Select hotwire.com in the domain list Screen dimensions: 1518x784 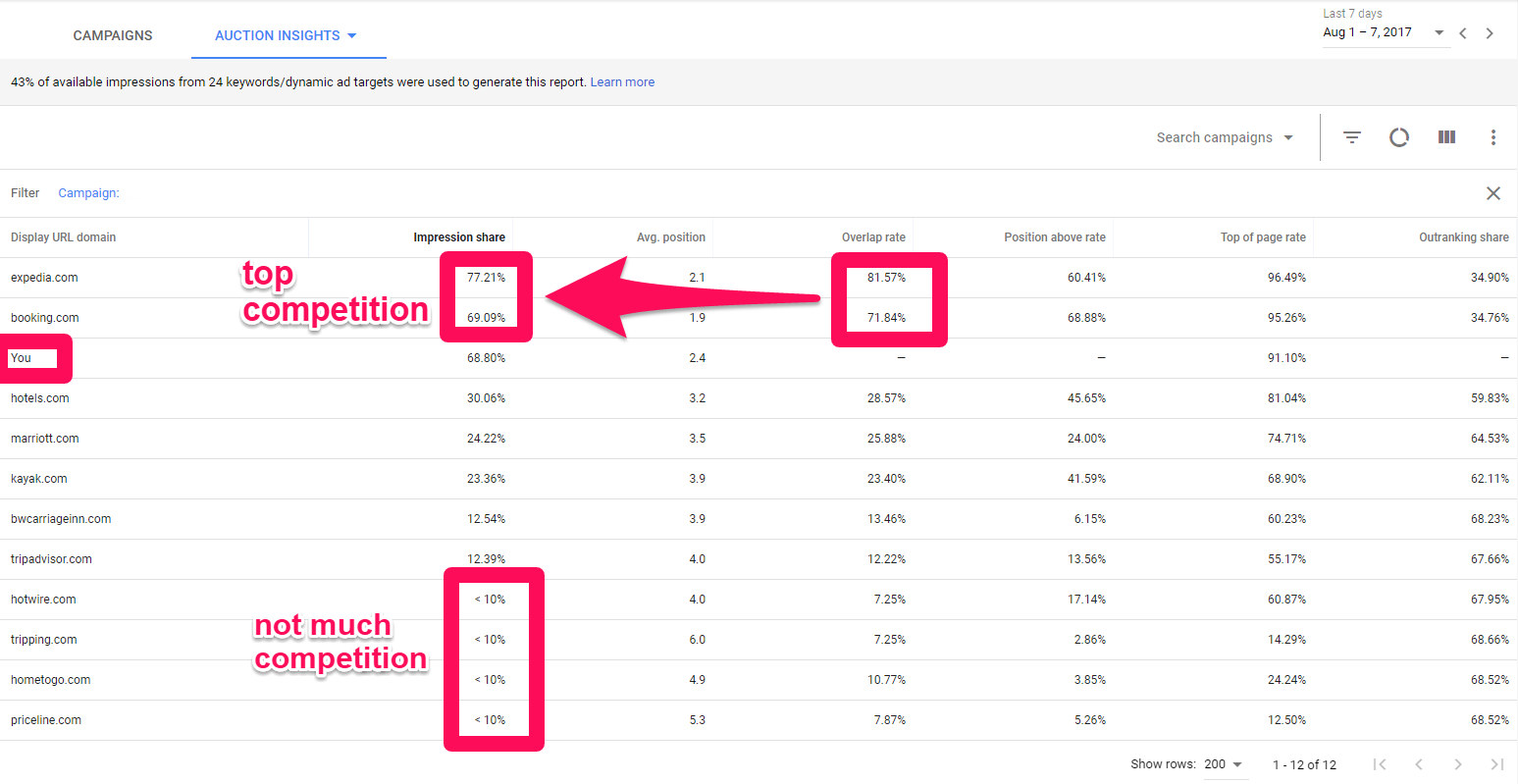point(43,600)
